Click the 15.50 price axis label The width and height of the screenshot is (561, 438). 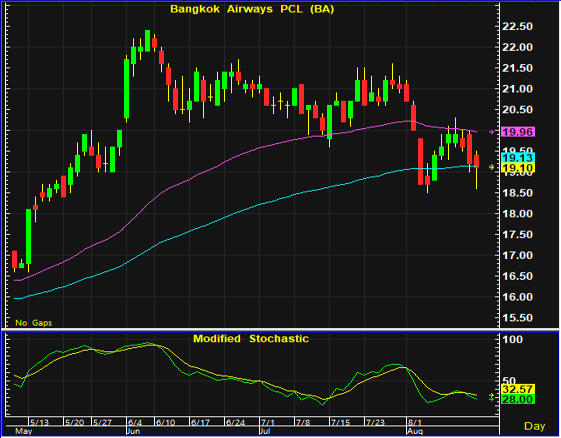pyautogui.click(x=517, y=317)
